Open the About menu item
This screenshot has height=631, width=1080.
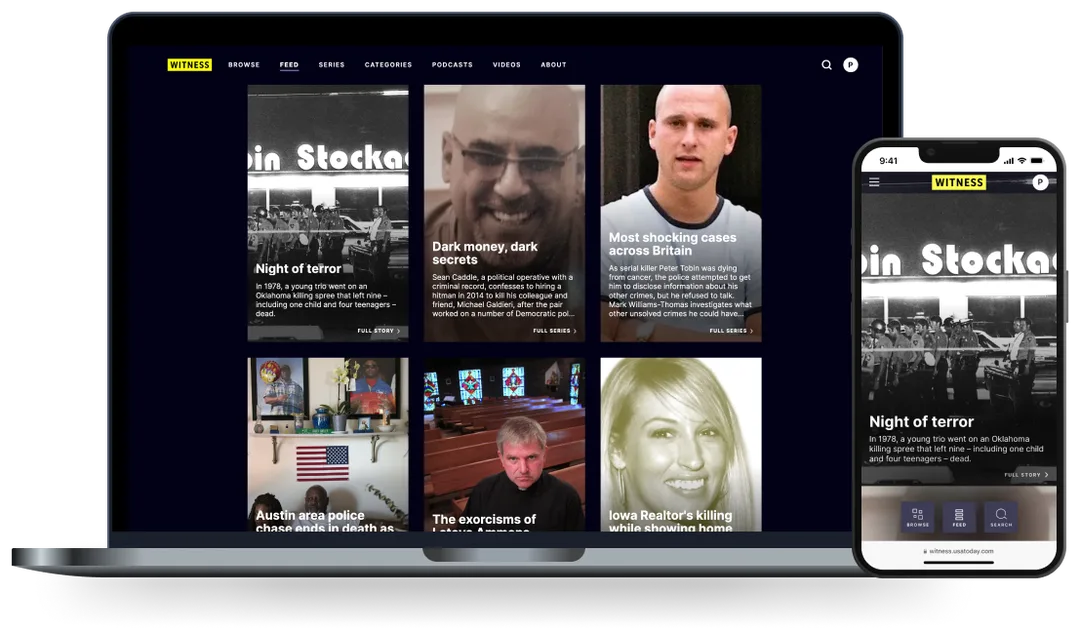(553, 65)
